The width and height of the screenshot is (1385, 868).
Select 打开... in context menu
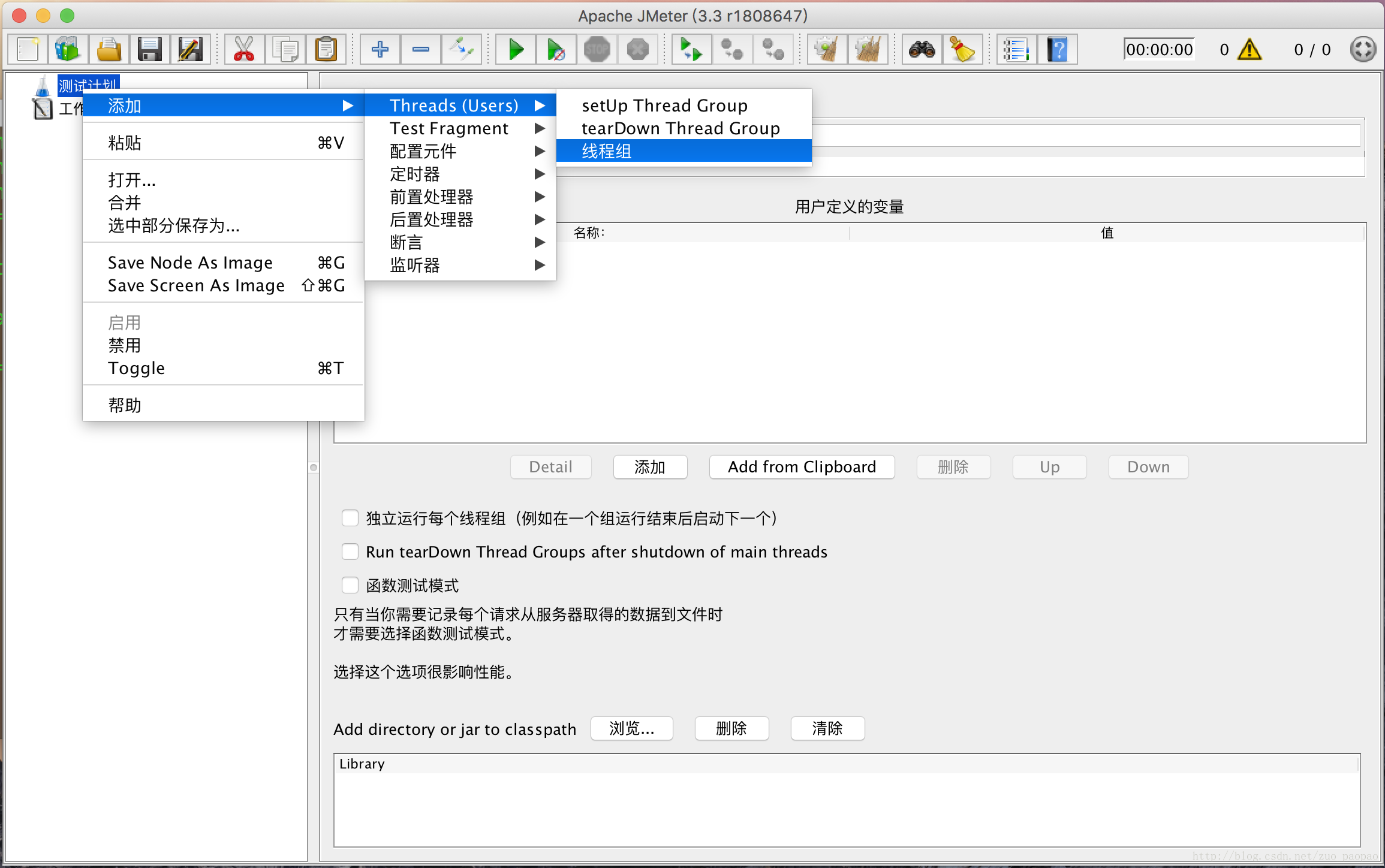tap(223, 180)
